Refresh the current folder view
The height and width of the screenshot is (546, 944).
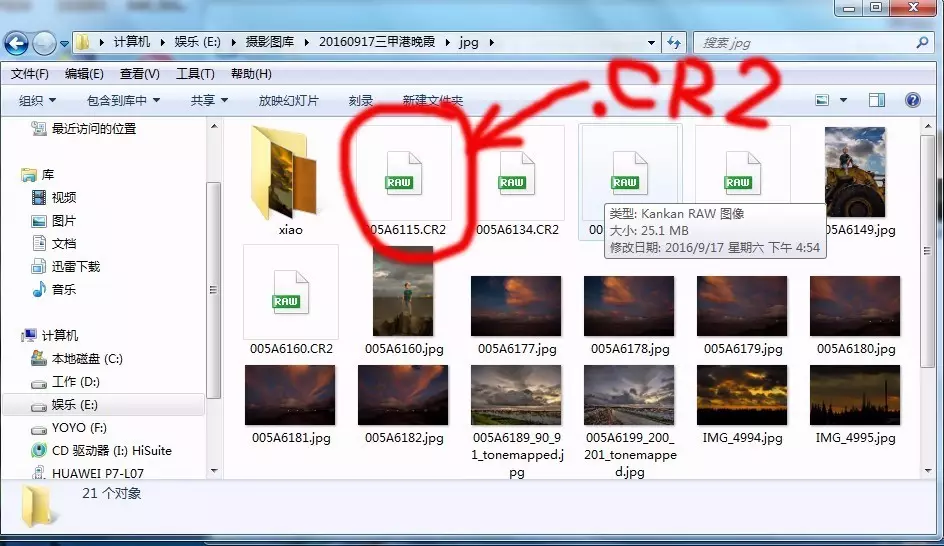[x=674, y=43]
